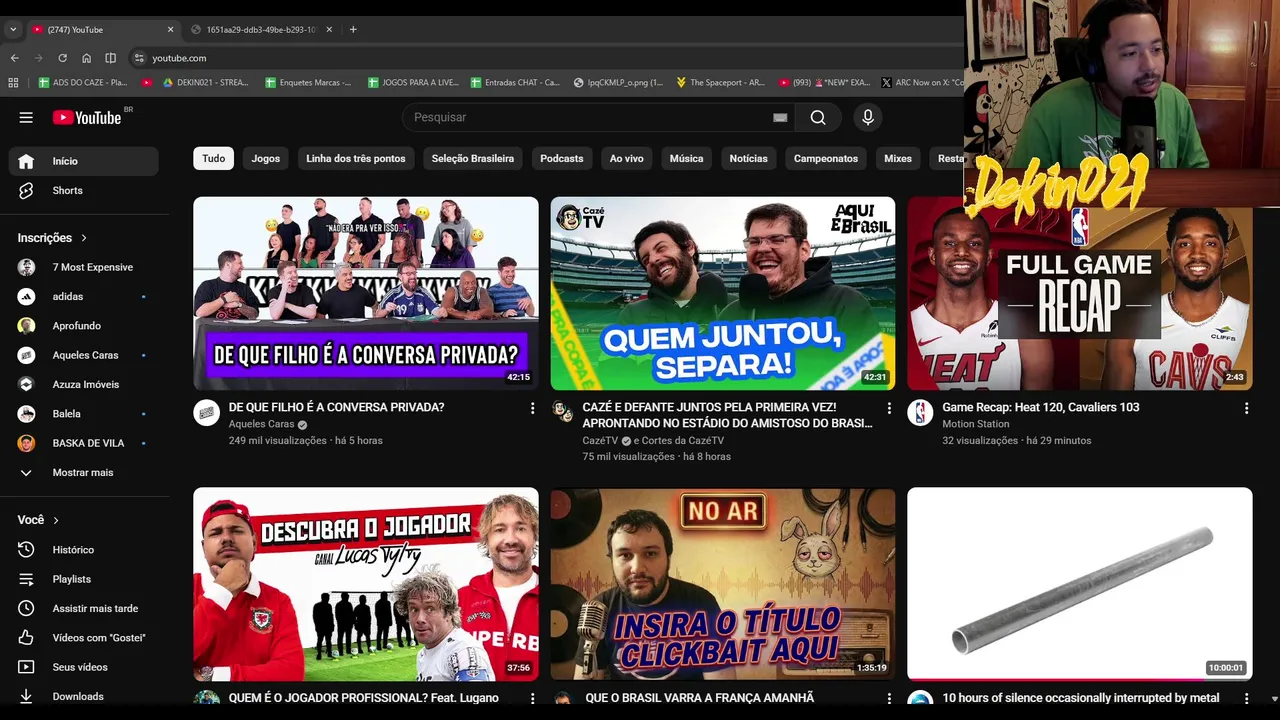Select the Jogos filter chip
This screenshot has height=720, width=1280.
coord(265,158)
